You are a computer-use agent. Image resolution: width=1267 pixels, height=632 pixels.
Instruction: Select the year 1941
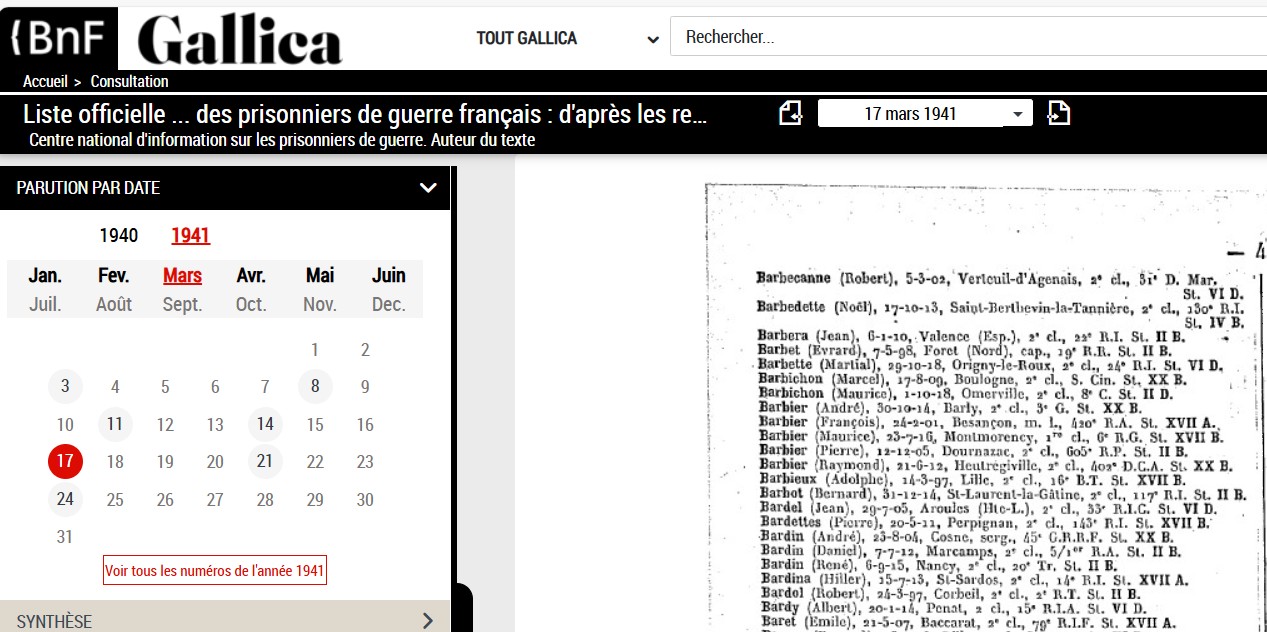(190, 236)
